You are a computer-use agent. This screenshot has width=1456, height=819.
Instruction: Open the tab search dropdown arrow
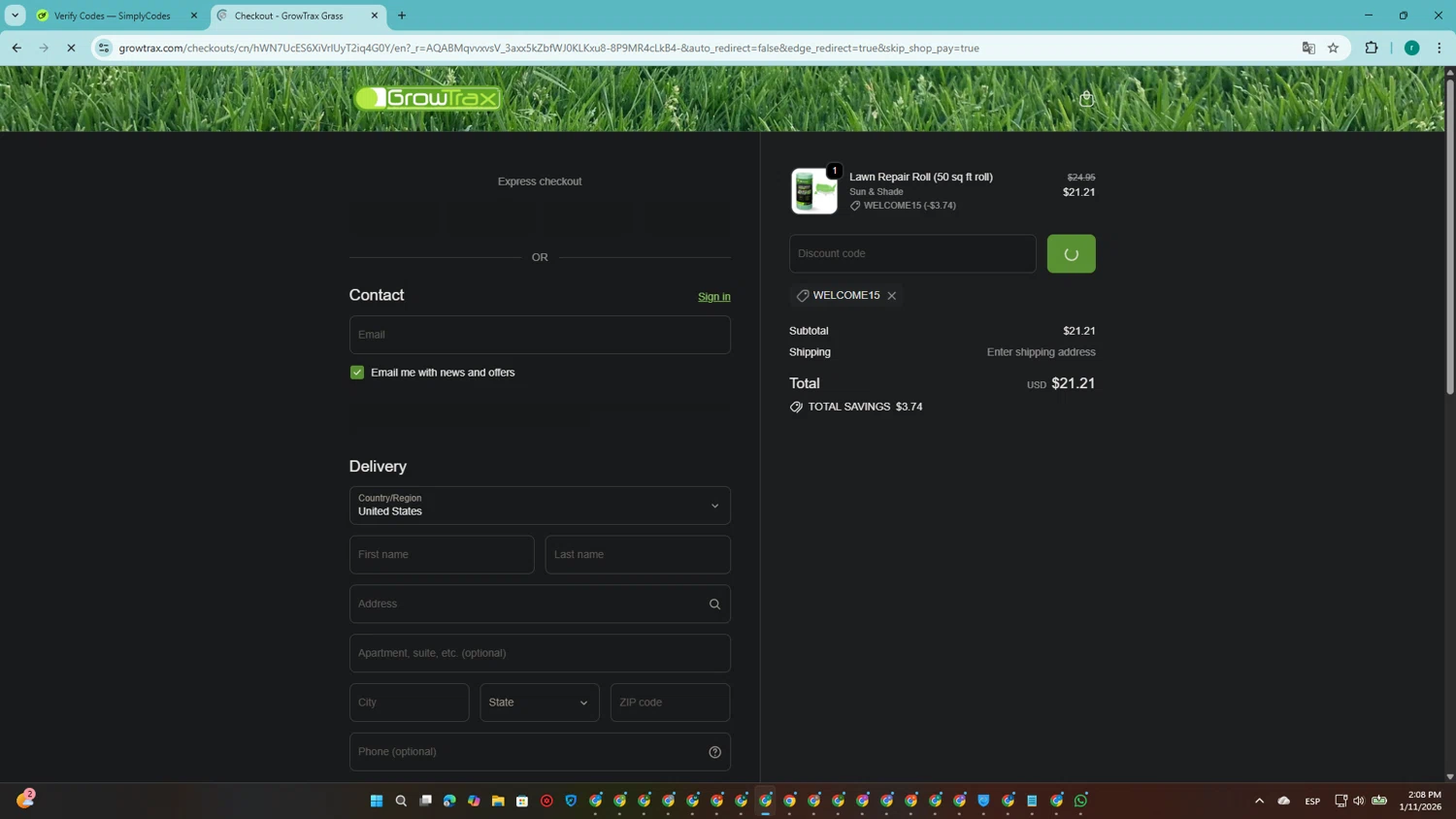click(15, 16)
